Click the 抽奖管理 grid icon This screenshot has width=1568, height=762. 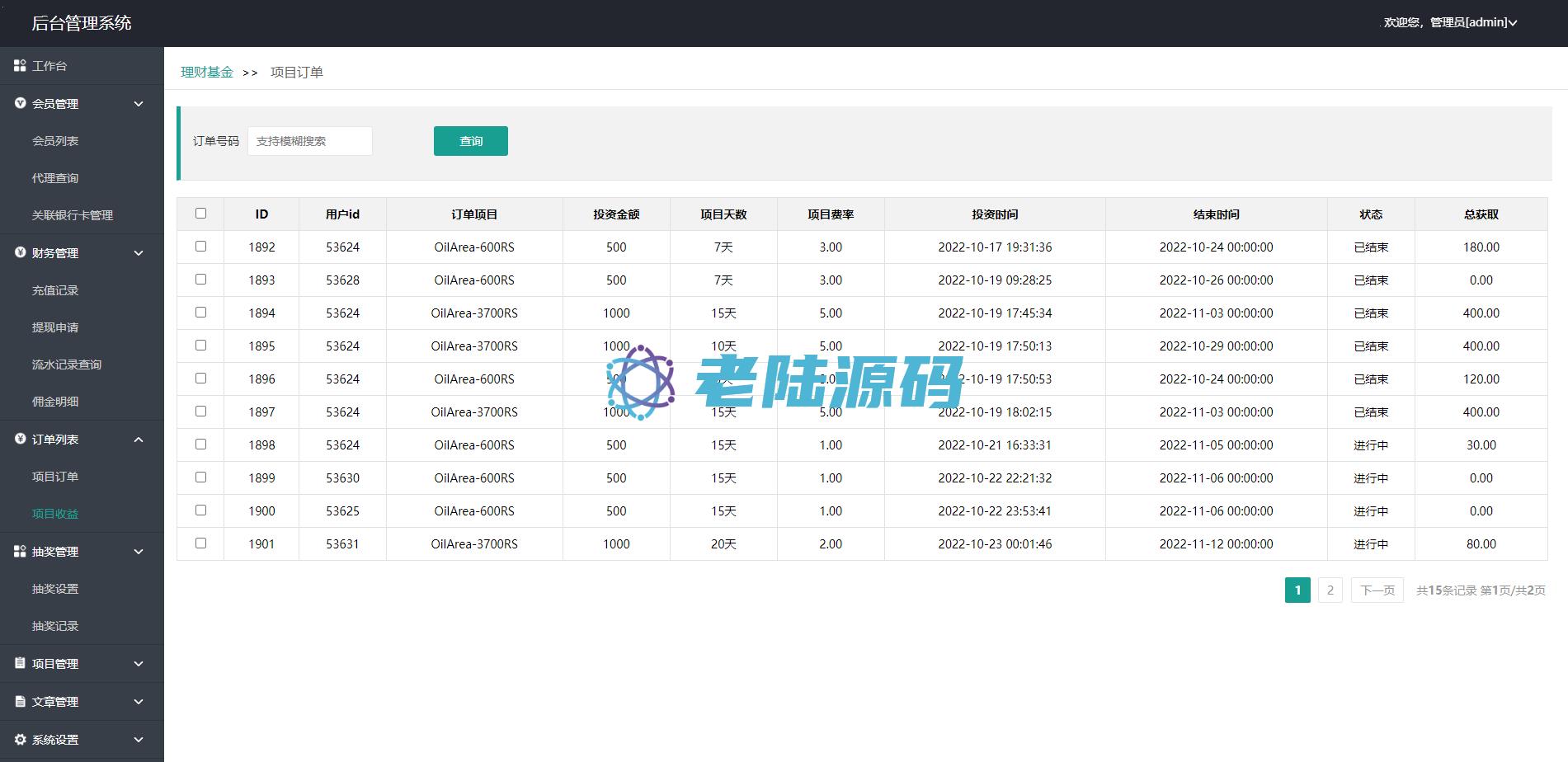(20, 551)
